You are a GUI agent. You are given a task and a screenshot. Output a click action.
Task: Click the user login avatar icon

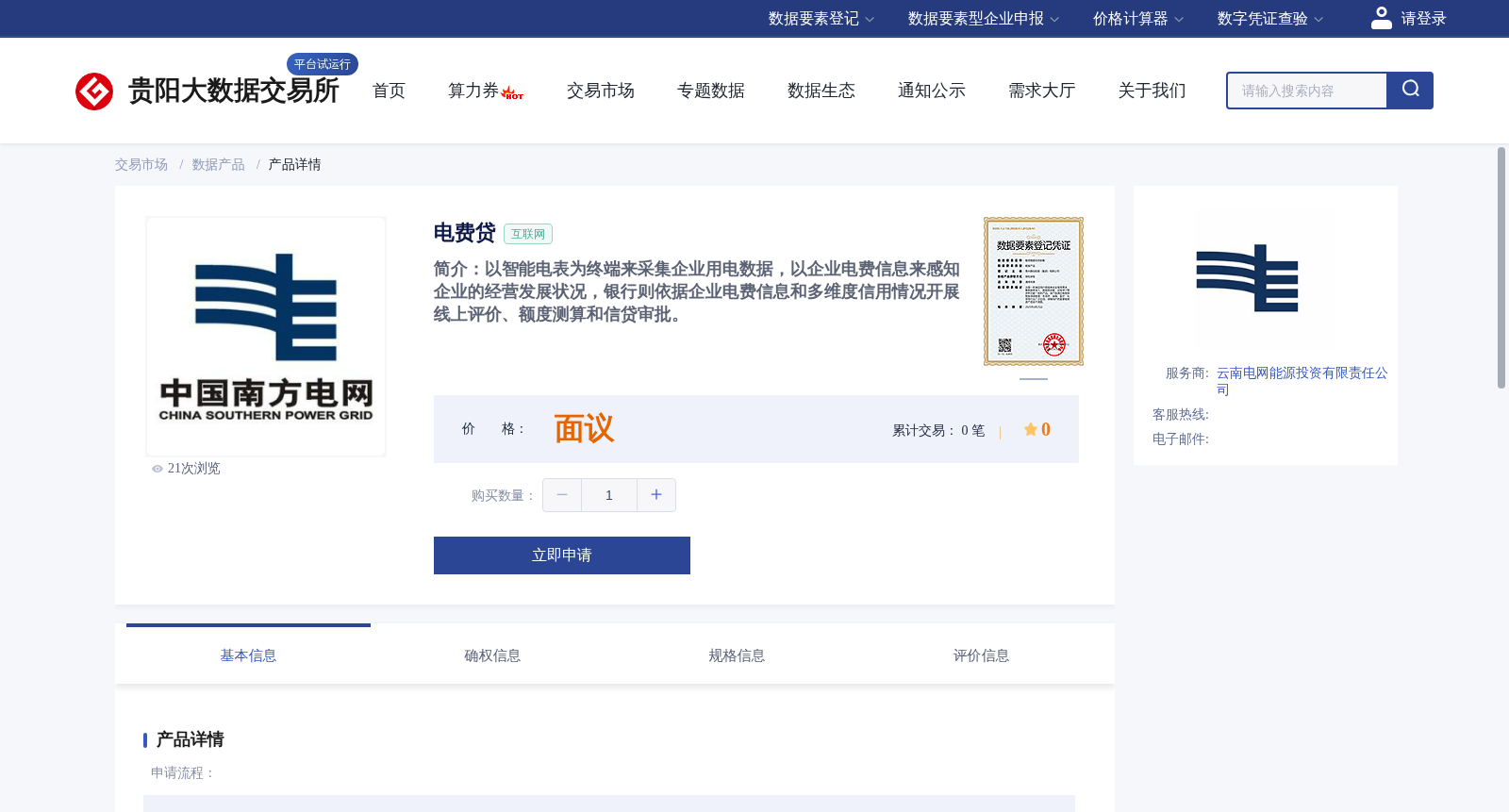(x=1381, y=18)
